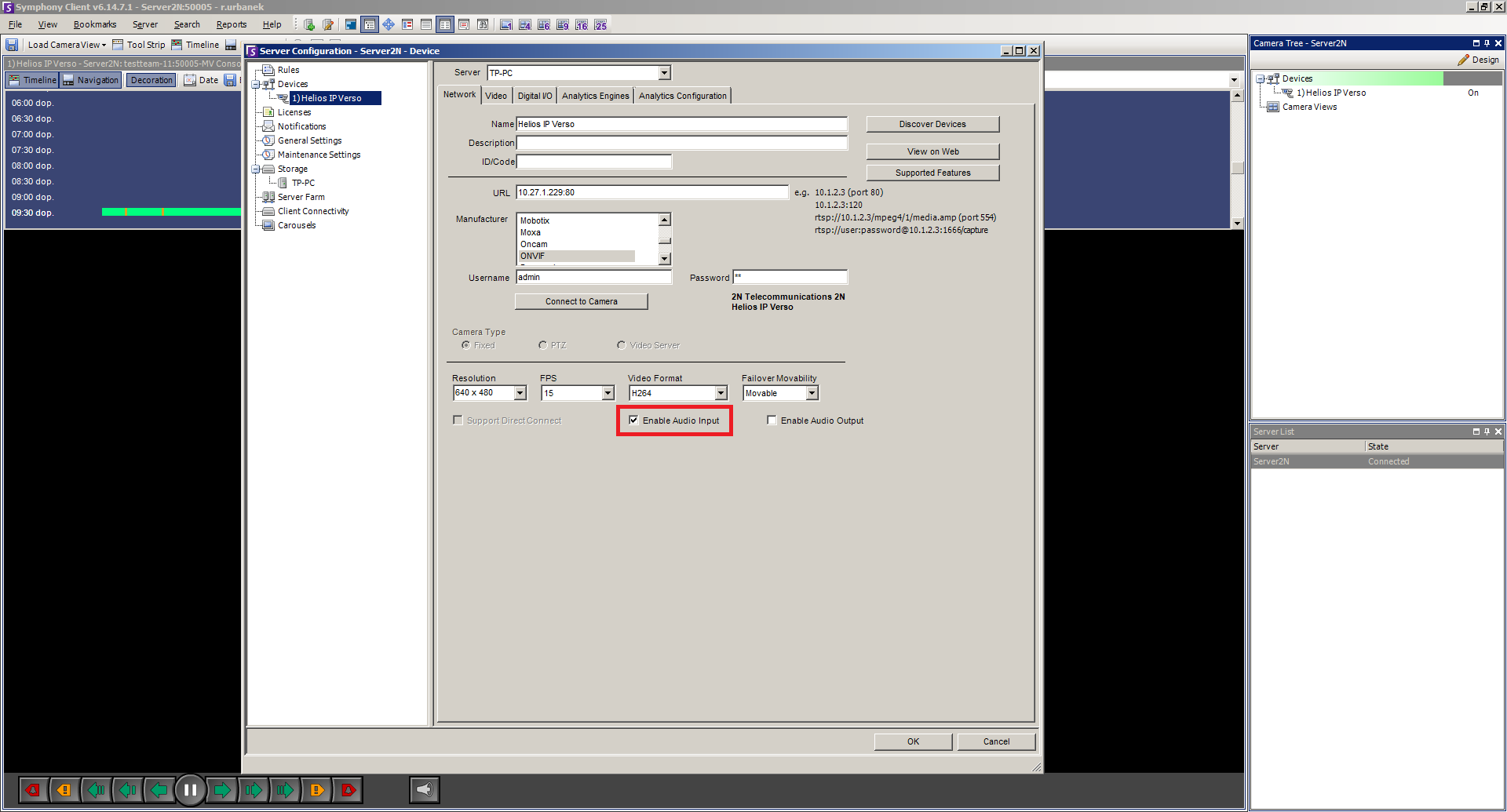
Task: Click the blue four-way arrows toolbar icon
Action: (389, 25)
